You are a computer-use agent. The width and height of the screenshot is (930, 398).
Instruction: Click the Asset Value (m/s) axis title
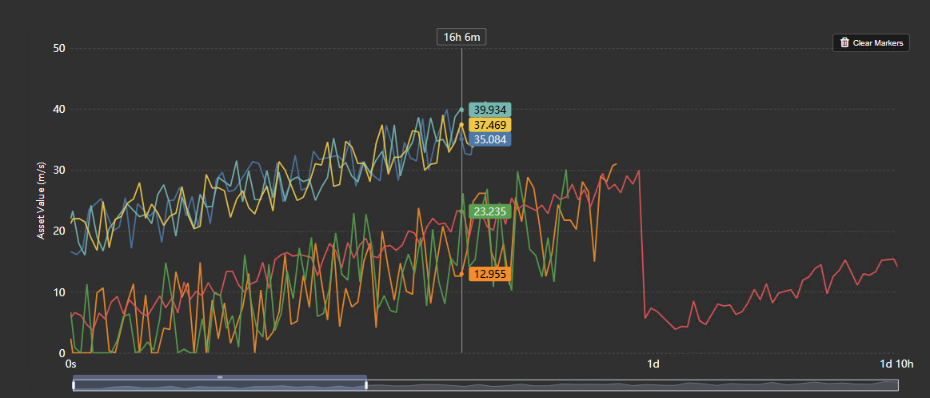coord(42,201)
